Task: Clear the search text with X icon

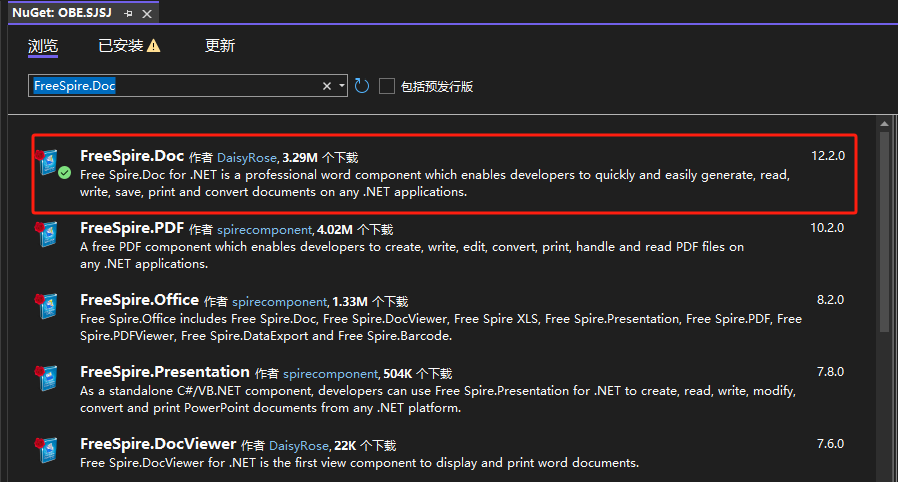Action: pos(327,86)
